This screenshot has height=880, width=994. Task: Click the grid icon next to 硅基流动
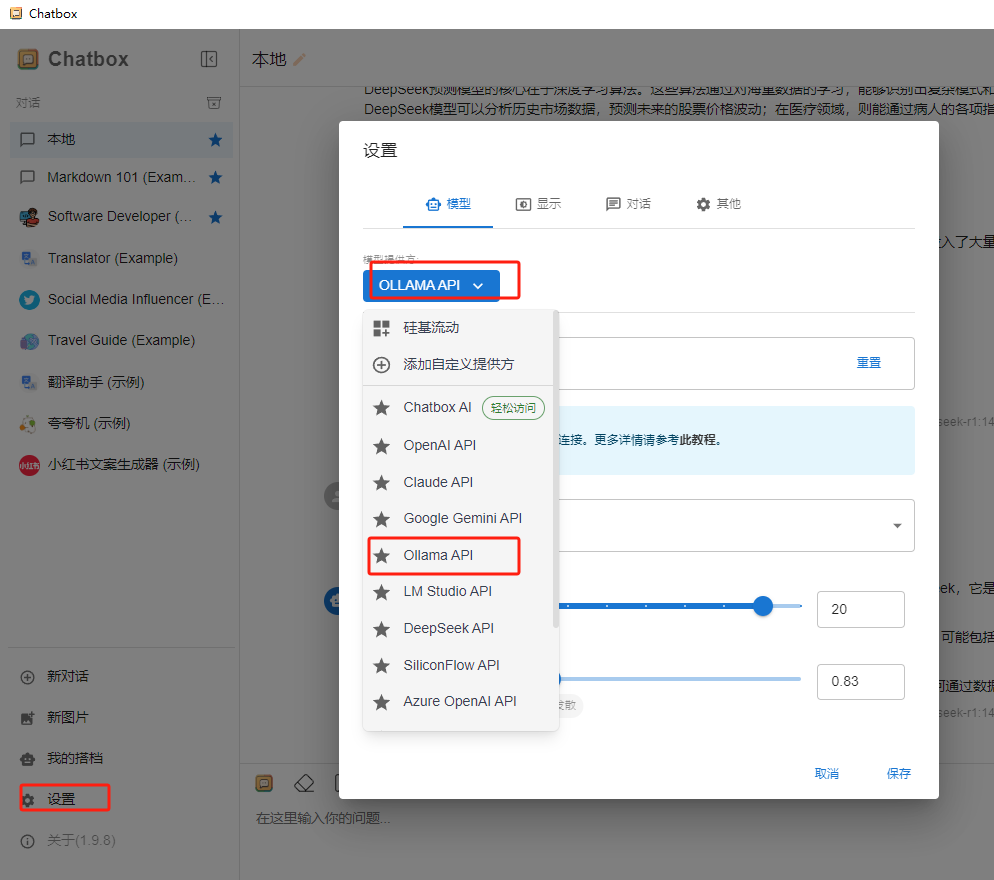tap(381, 328)
